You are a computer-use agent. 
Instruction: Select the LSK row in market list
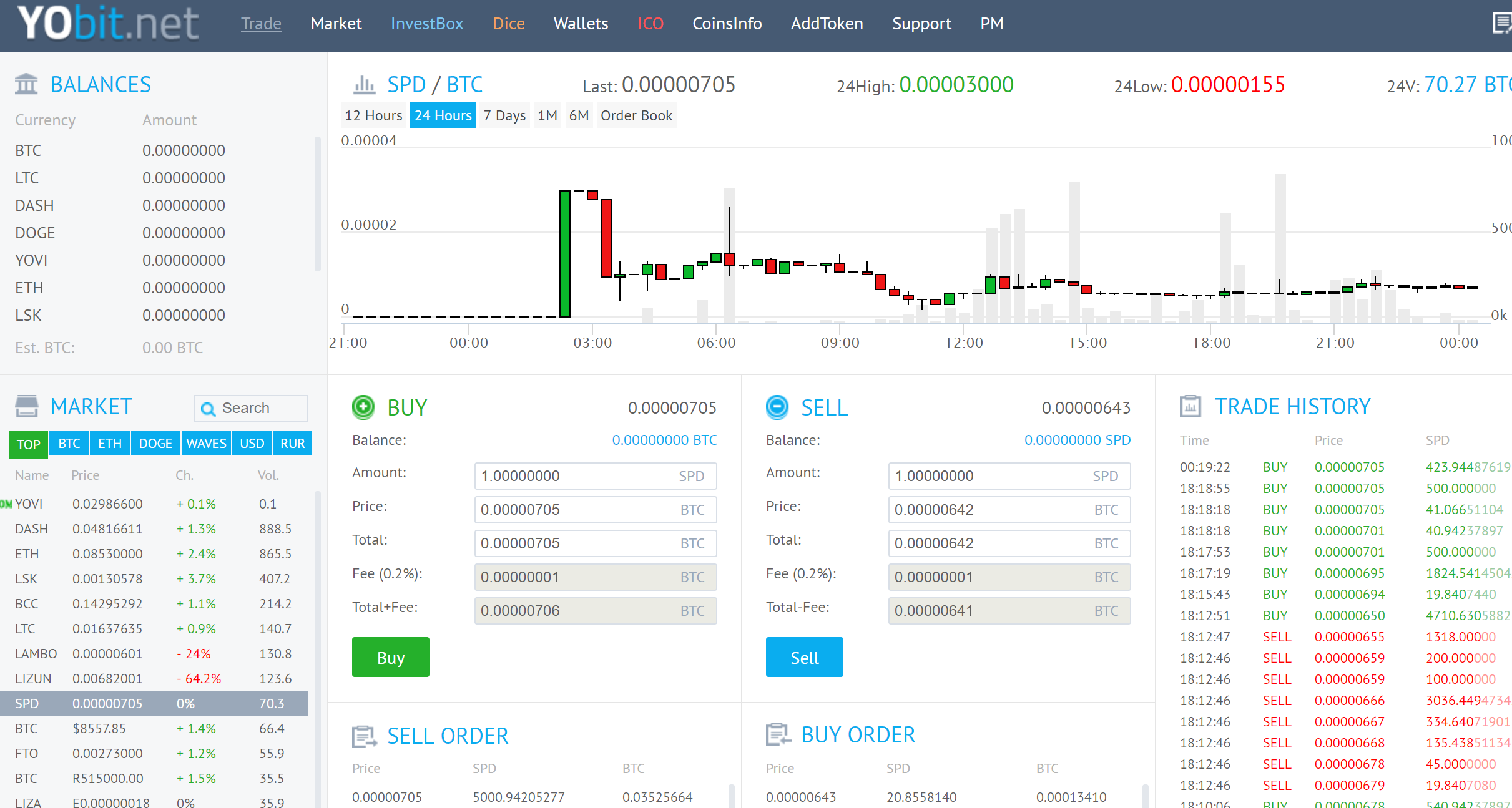[x=154, y=578]
